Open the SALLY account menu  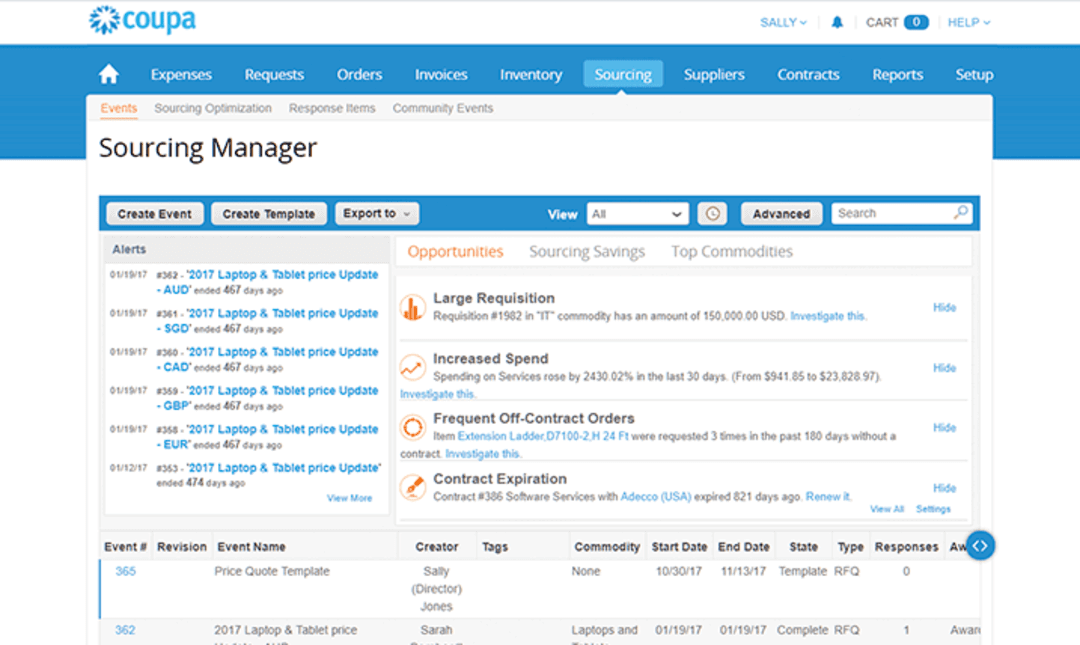782,21
